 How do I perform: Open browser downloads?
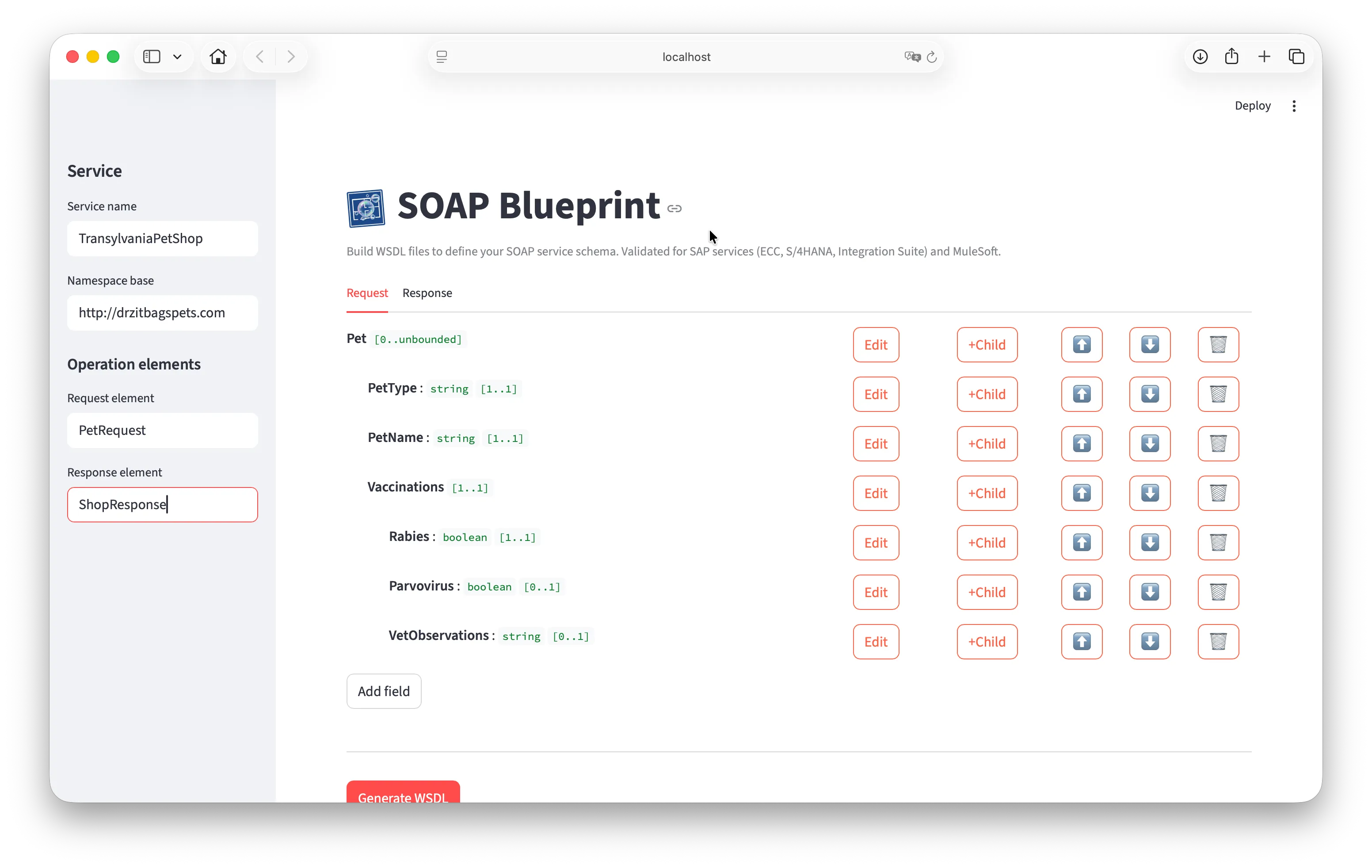(1200, 57)
